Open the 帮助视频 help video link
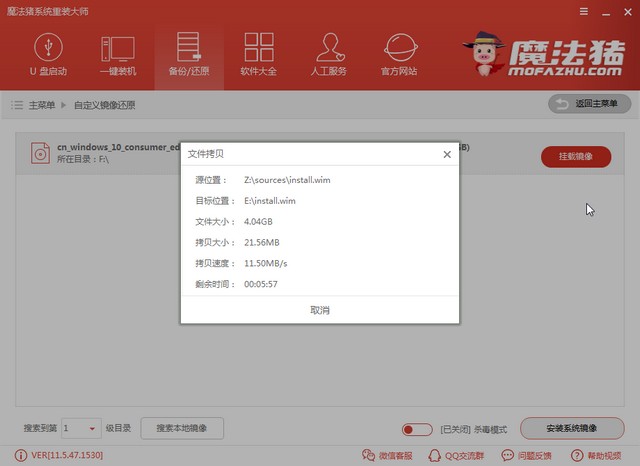Viewport: 640px width, 466px height. [596, 456]
